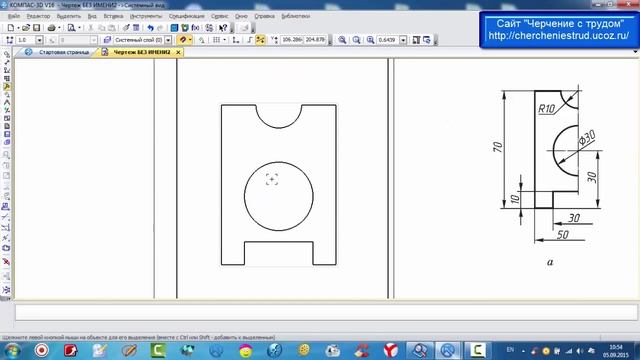Open the Инструменты menu
Viewport: 640px width, 360px height.
click(146, 16)
